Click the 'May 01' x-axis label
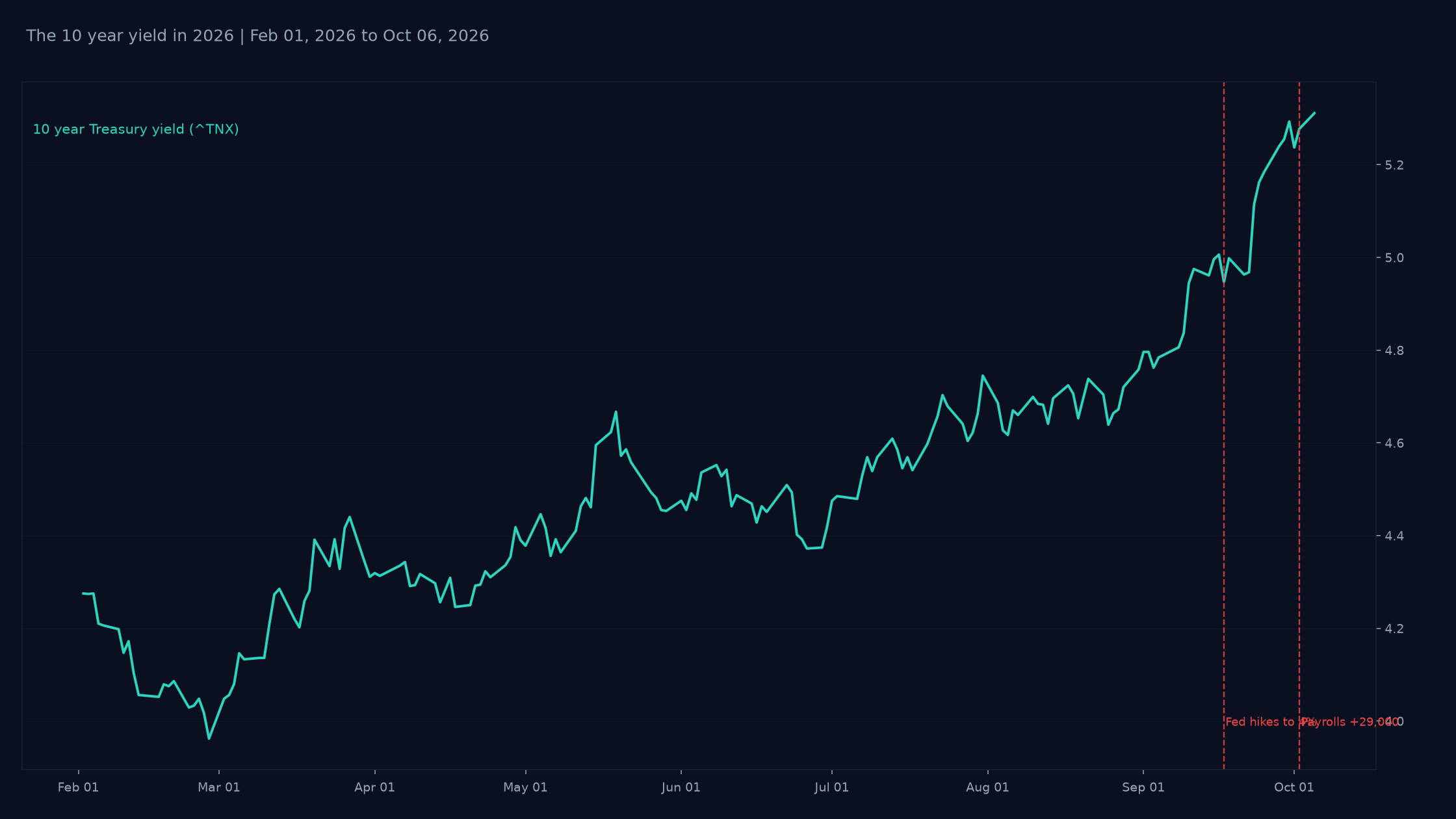The image size is (1456, 819). pyautogui.click(x=526, y=787)
